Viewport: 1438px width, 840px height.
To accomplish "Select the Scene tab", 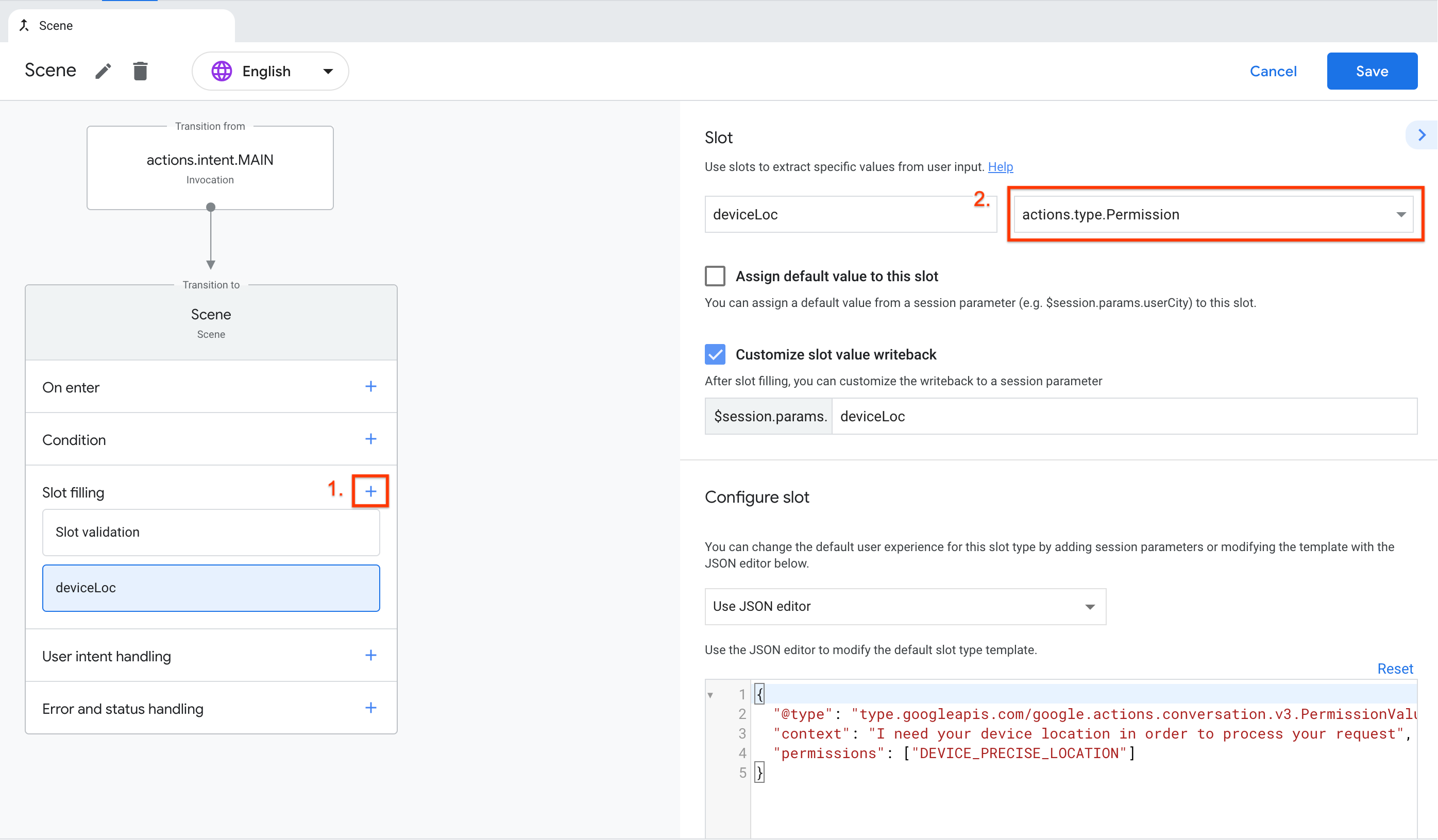I will click(x=56, y=26).
